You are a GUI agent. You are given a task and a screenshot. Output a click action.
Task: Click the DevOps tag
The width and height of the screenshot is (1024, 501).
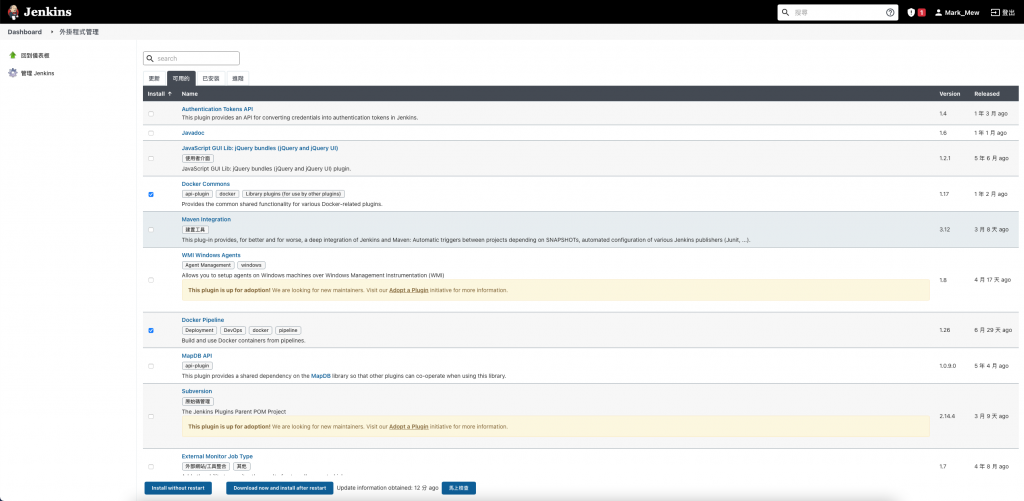tap(233, 331)
